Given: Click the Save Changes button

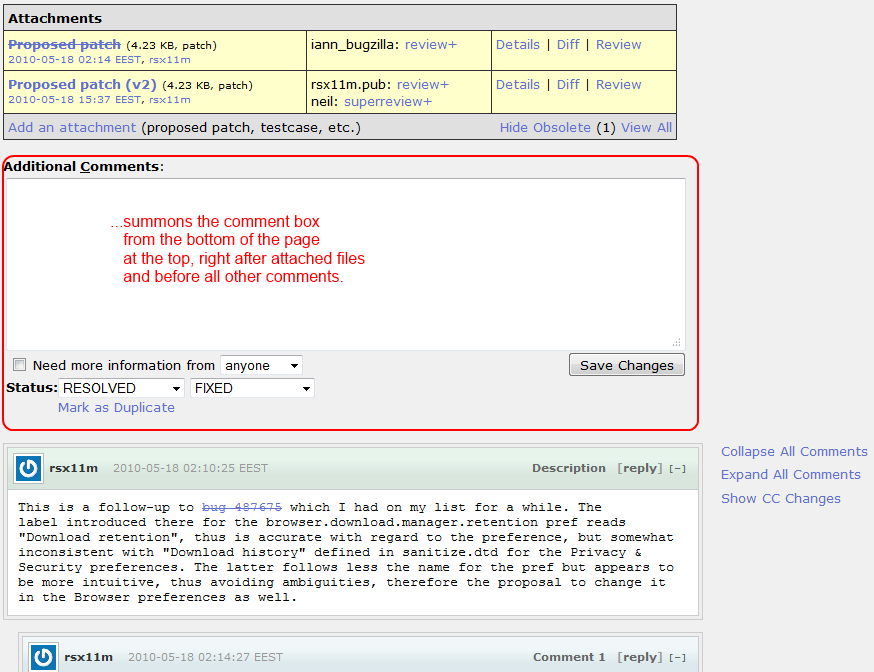Looking at the screenshot, I should point(627,365).
